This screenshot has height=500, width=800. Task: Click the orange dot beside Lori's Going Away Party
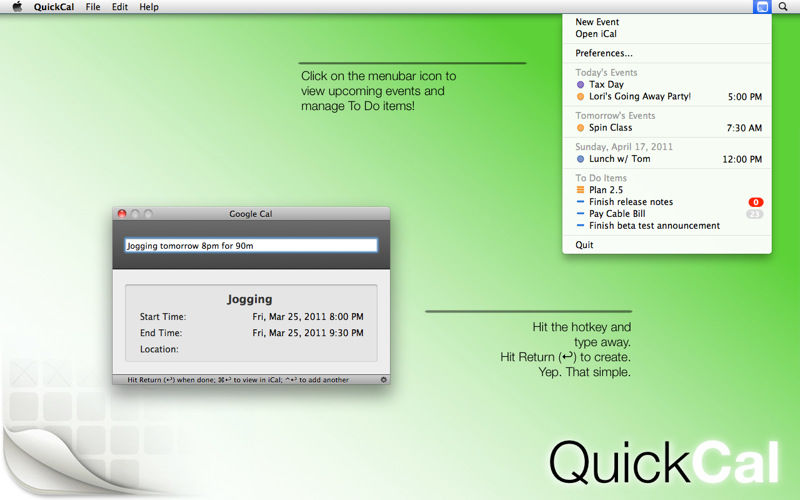tap(580, 96)
